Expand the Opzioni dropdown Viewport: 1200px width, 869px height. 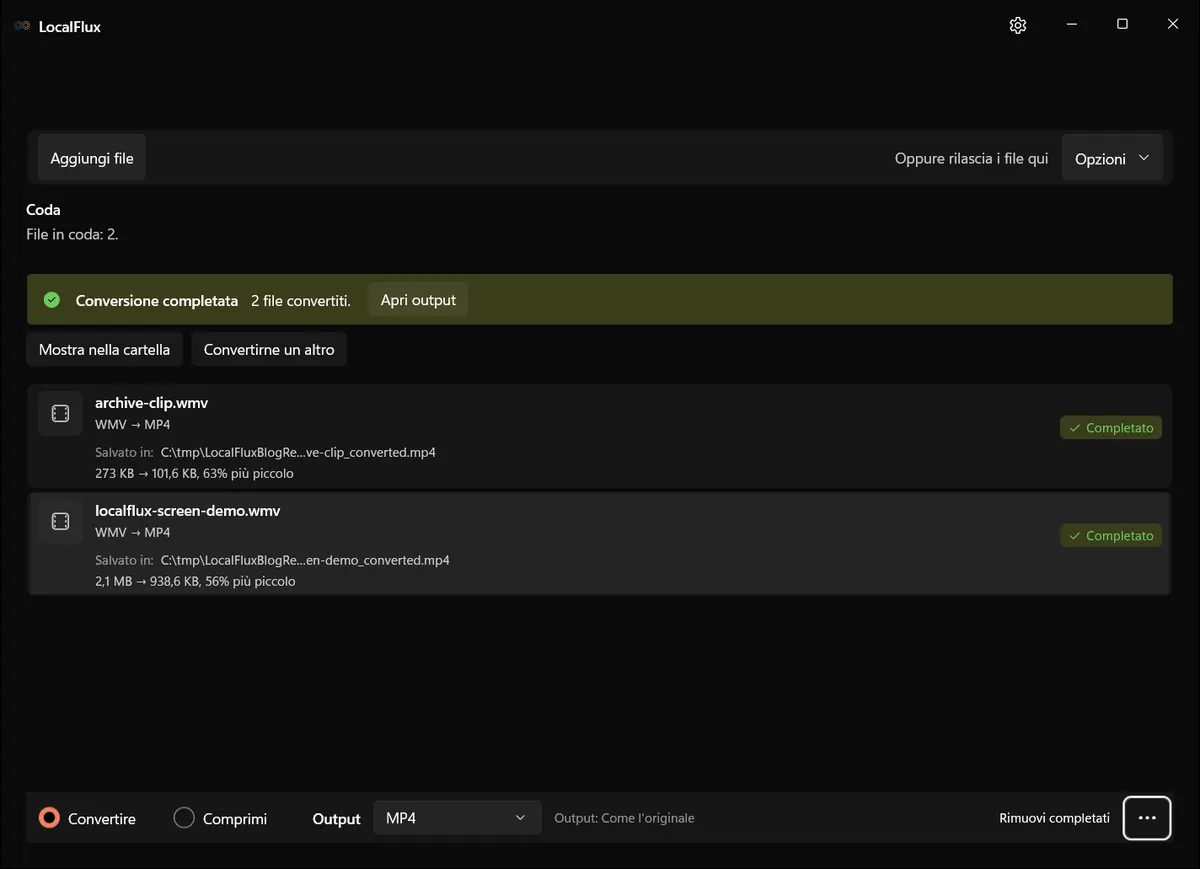1112,158
